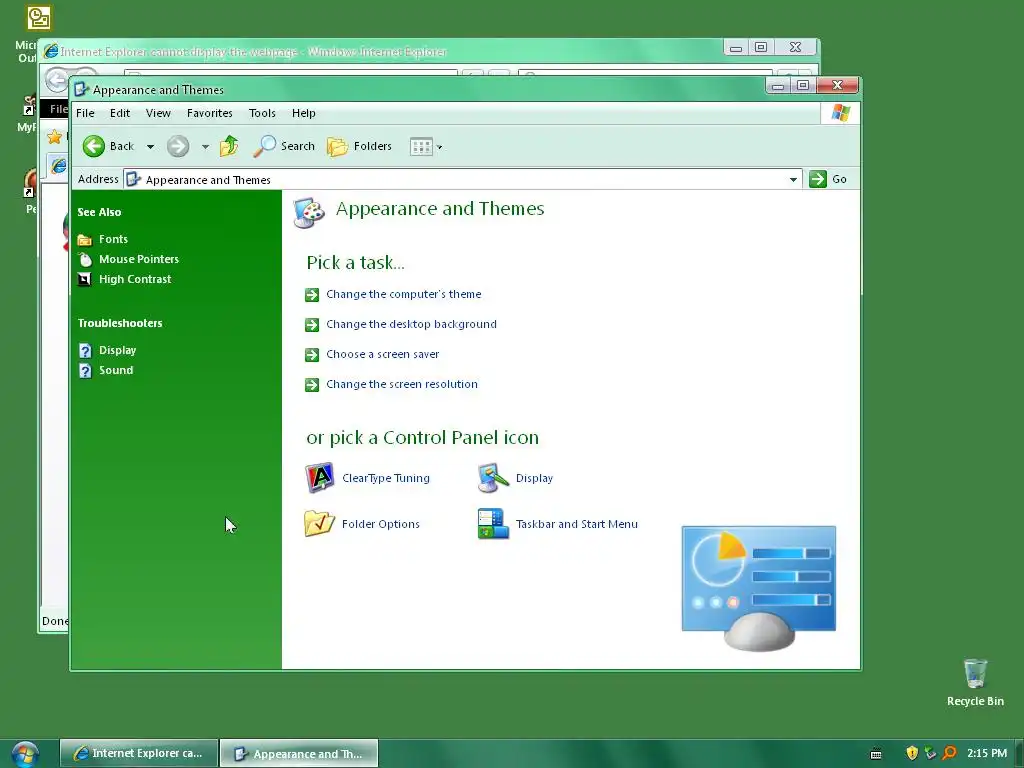The image size is (1024, 768).
Task: Click the Fonts link text
Action: (114, 239)
